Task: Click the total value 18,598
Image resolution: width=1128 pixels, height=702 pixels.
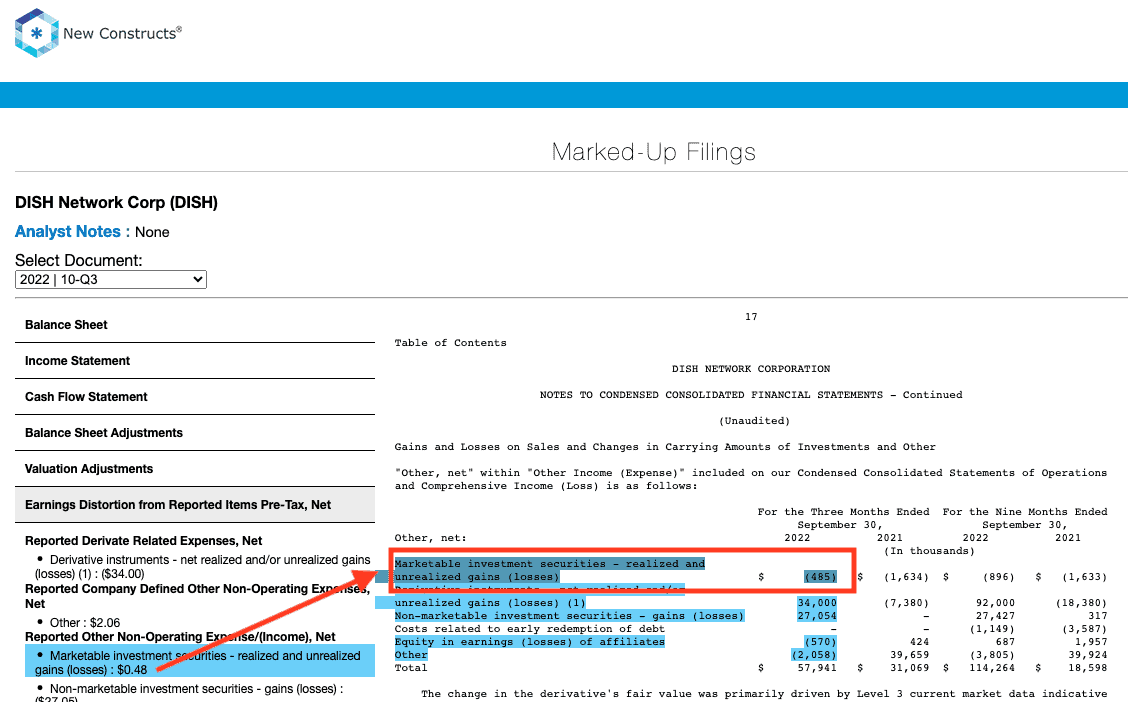Action: point(1088,667)
